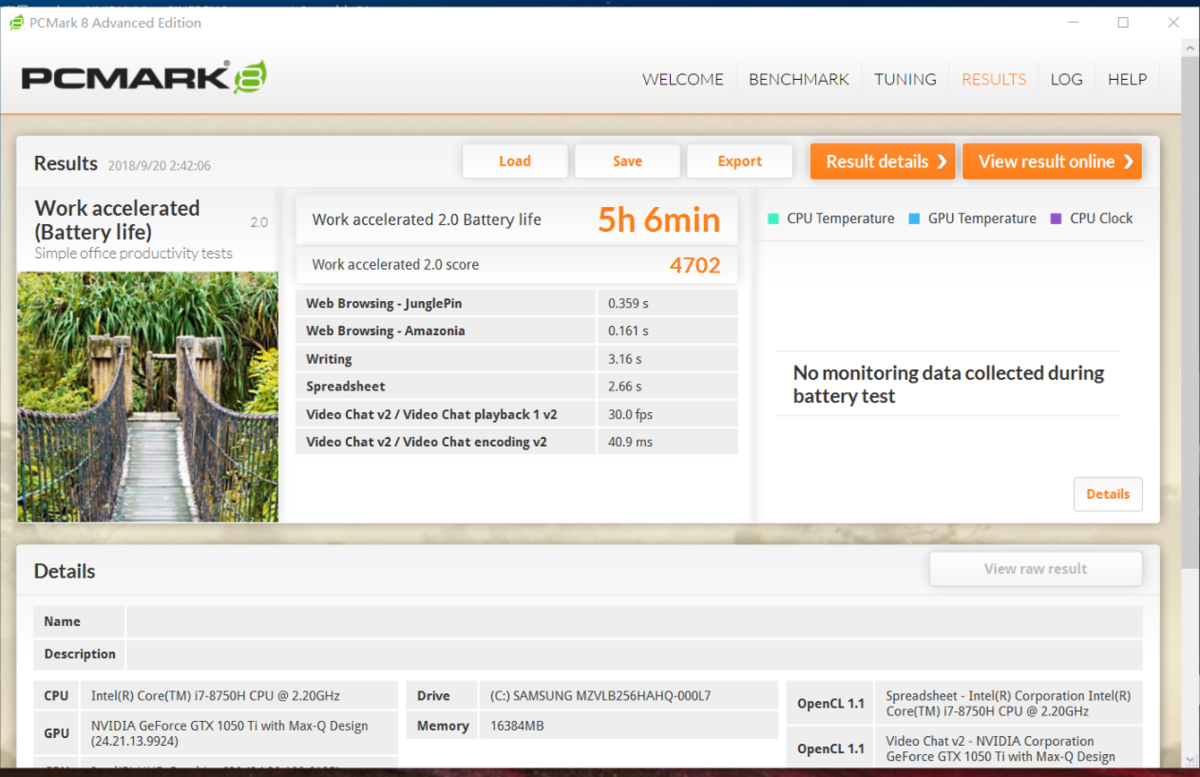Select the Web Browsing - Amazonia row
The image size is (1200, 777).
517,331
